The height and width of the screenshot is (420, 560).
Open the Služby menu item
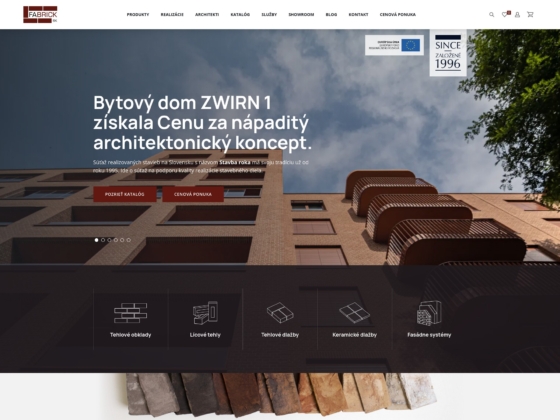(269, 15)
